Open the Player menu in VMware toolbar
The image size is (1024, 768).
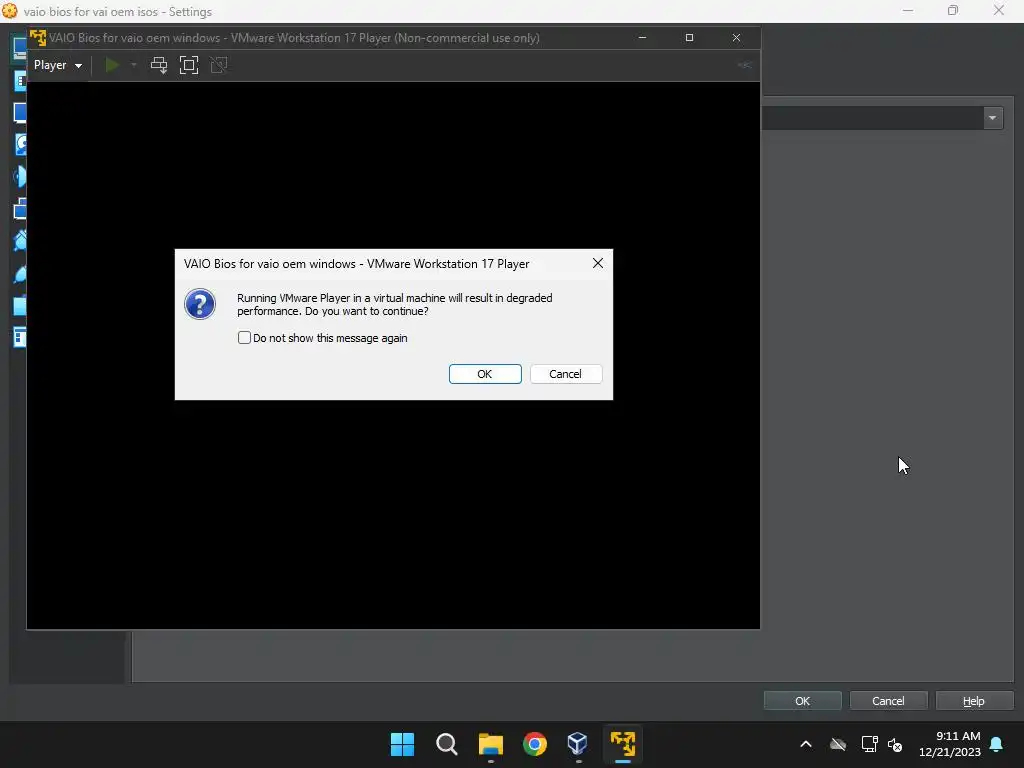tap(57, 65)
